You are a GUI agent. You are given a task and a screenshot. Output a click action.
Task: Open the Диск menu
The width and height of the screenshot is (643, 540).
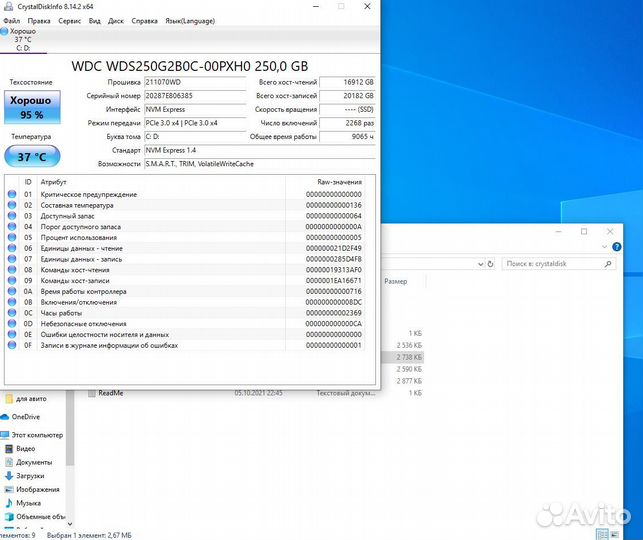116,20
